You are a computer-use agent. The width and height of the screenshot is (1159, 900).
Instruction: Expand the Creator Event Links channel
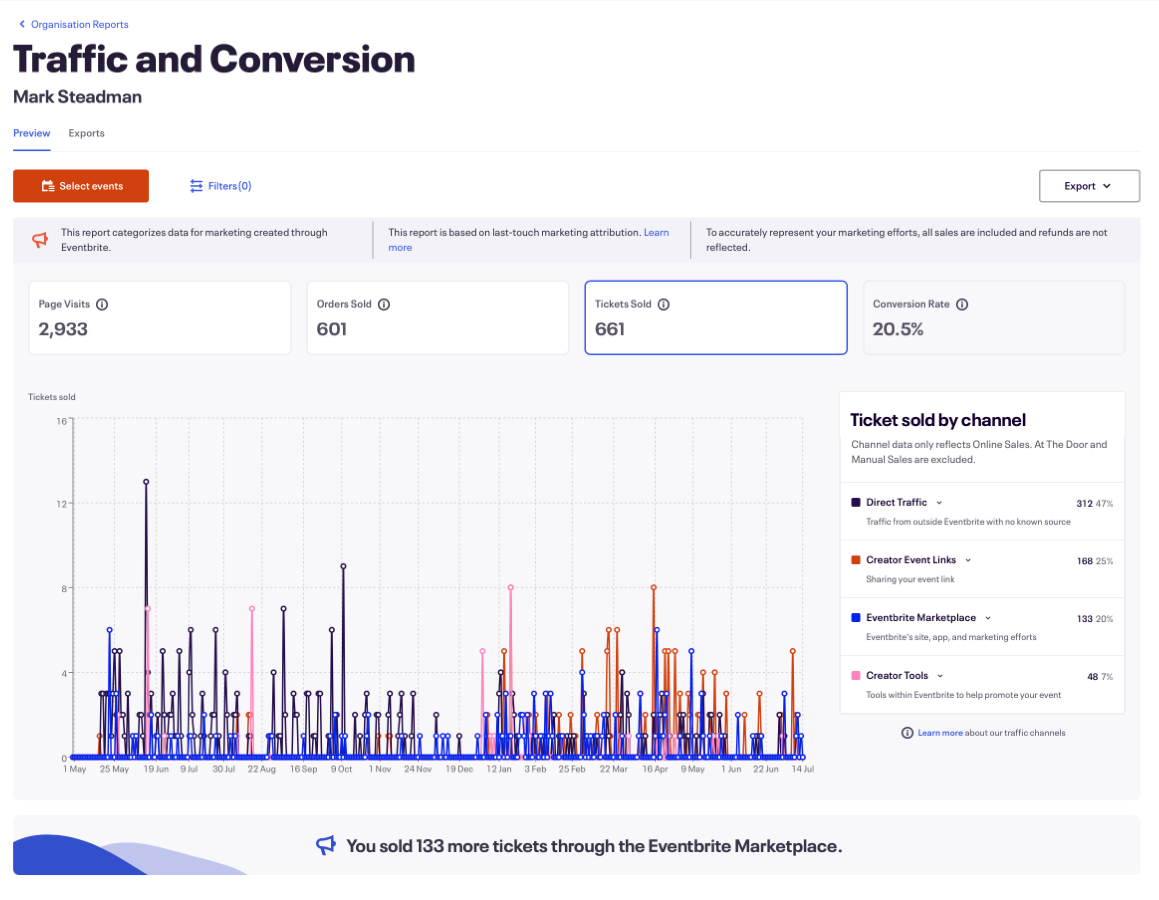tap(968, 560)
